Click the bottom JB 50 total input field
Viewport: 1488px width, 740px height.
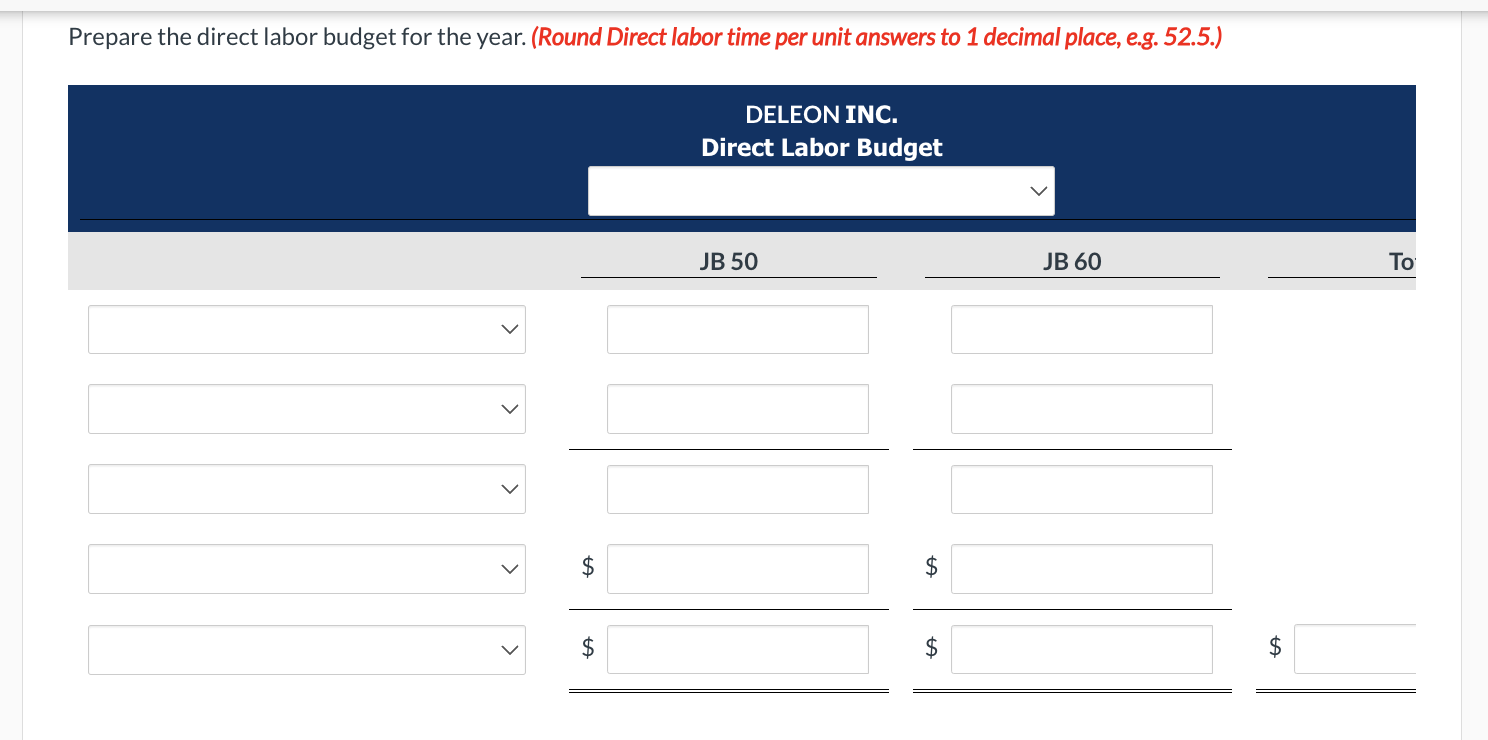[737, 649]
